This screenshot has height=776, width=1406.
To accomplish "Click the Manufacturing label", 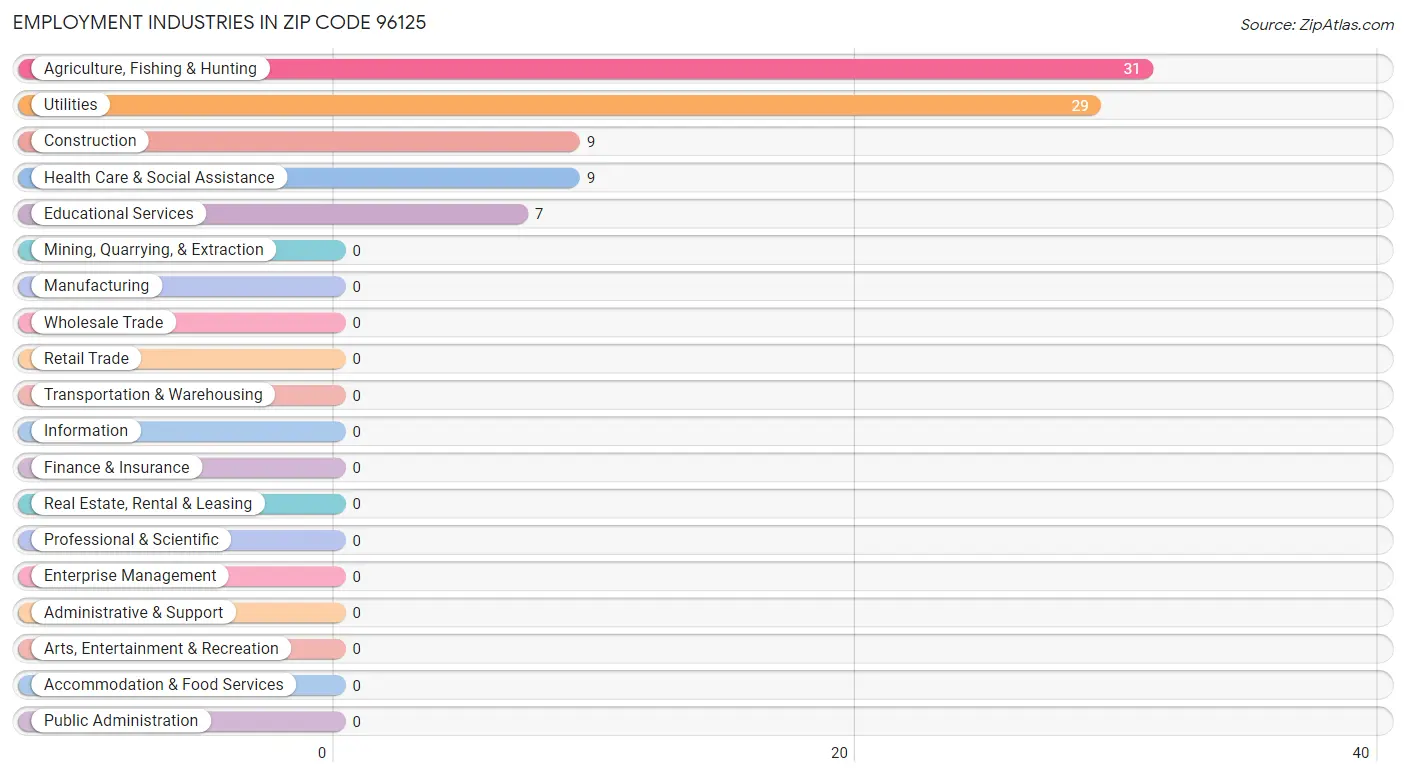I will (x=96, y=286).
